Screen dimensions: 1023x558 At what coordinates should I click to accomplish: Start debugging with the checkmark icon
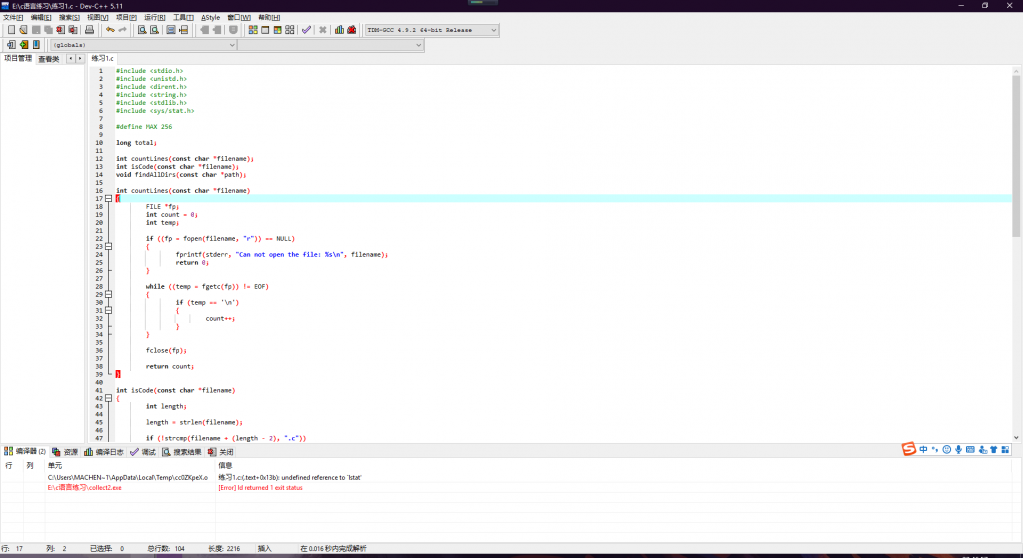tap(306, 30)
